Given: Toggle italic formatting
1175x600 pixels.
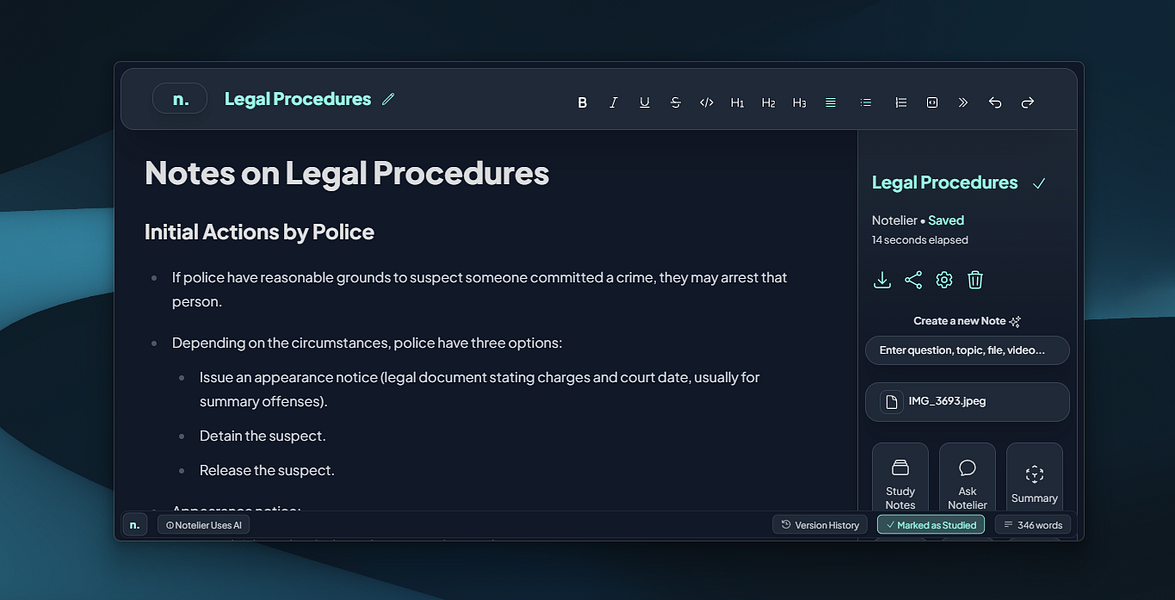Looking at the screenshot, I should [613, 103].
